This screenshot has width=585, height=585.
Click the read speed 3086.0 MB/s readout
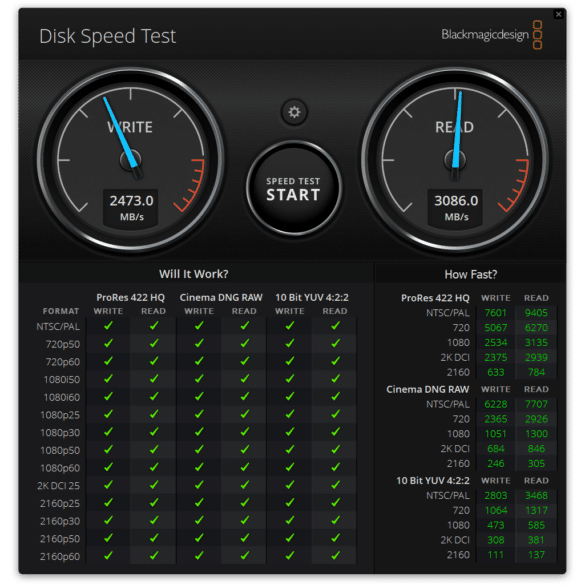pyautogui.click(x=456, y=208)
